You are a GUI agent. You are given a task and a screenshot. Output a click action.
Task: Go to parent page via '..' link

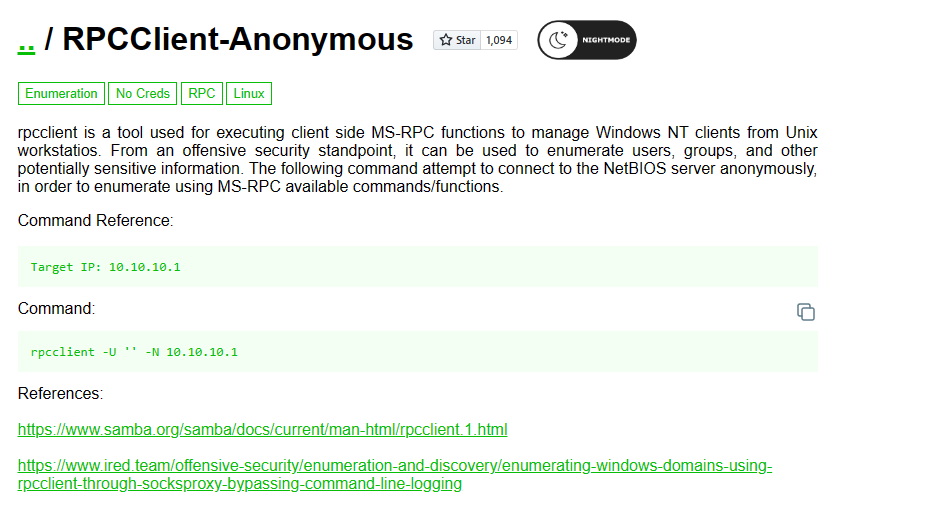pyautogui.click(x=27, y=41)
